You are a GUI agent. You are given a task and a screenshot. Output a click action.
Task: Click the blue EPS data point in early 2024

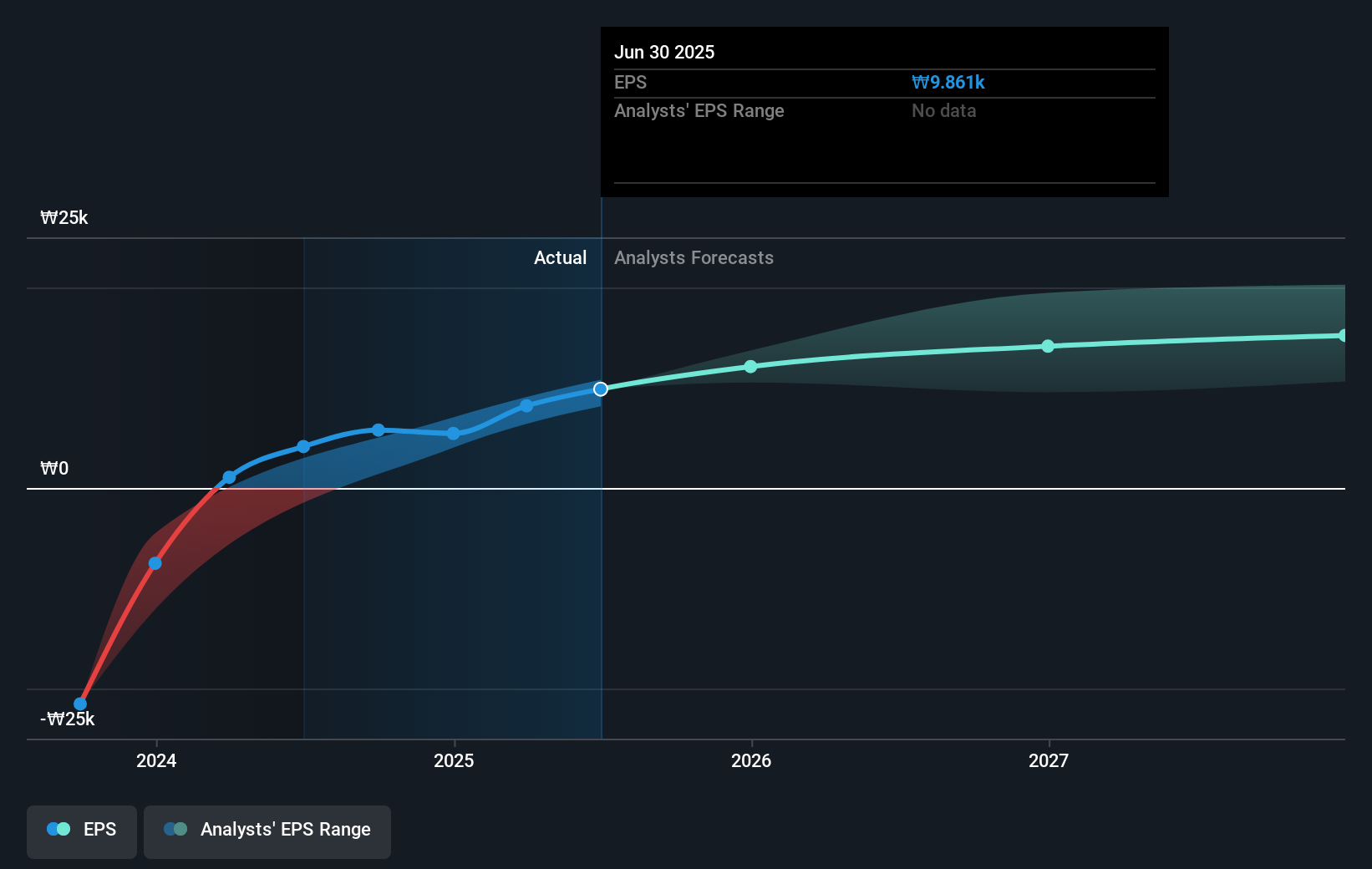pyautogui.click(x=155, y=563)
